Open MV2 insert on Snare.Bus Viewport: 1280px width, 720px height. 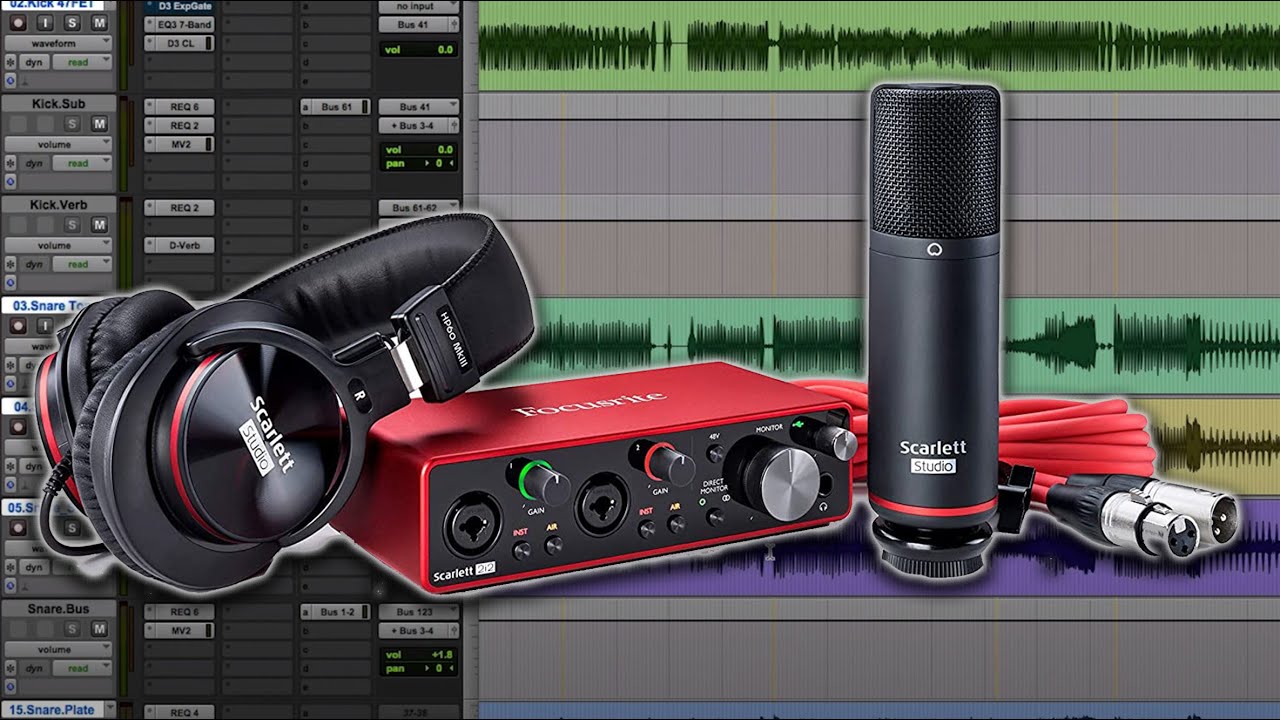click(179, 630)
